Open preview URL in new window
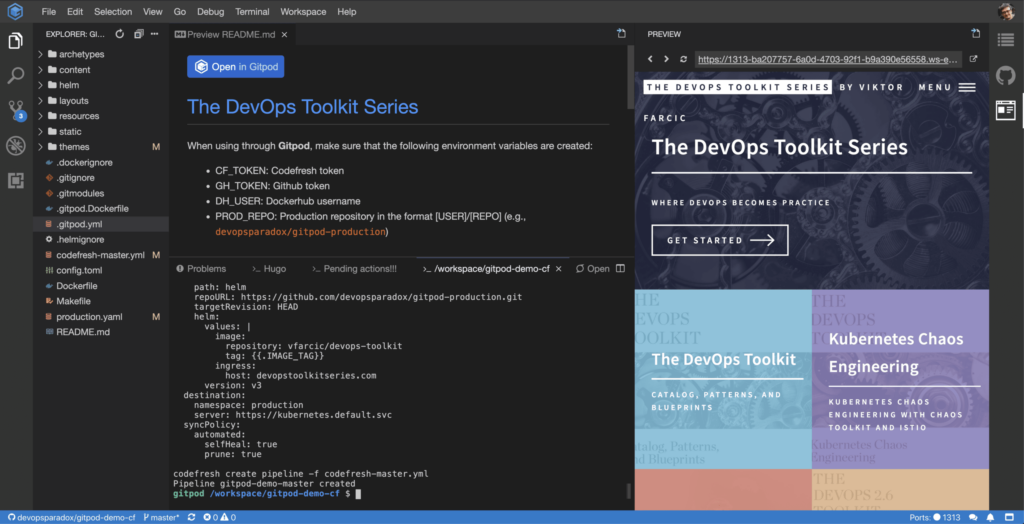Image resolution: width=1024 pixels, height=524 pixels. tap(973, 59)
